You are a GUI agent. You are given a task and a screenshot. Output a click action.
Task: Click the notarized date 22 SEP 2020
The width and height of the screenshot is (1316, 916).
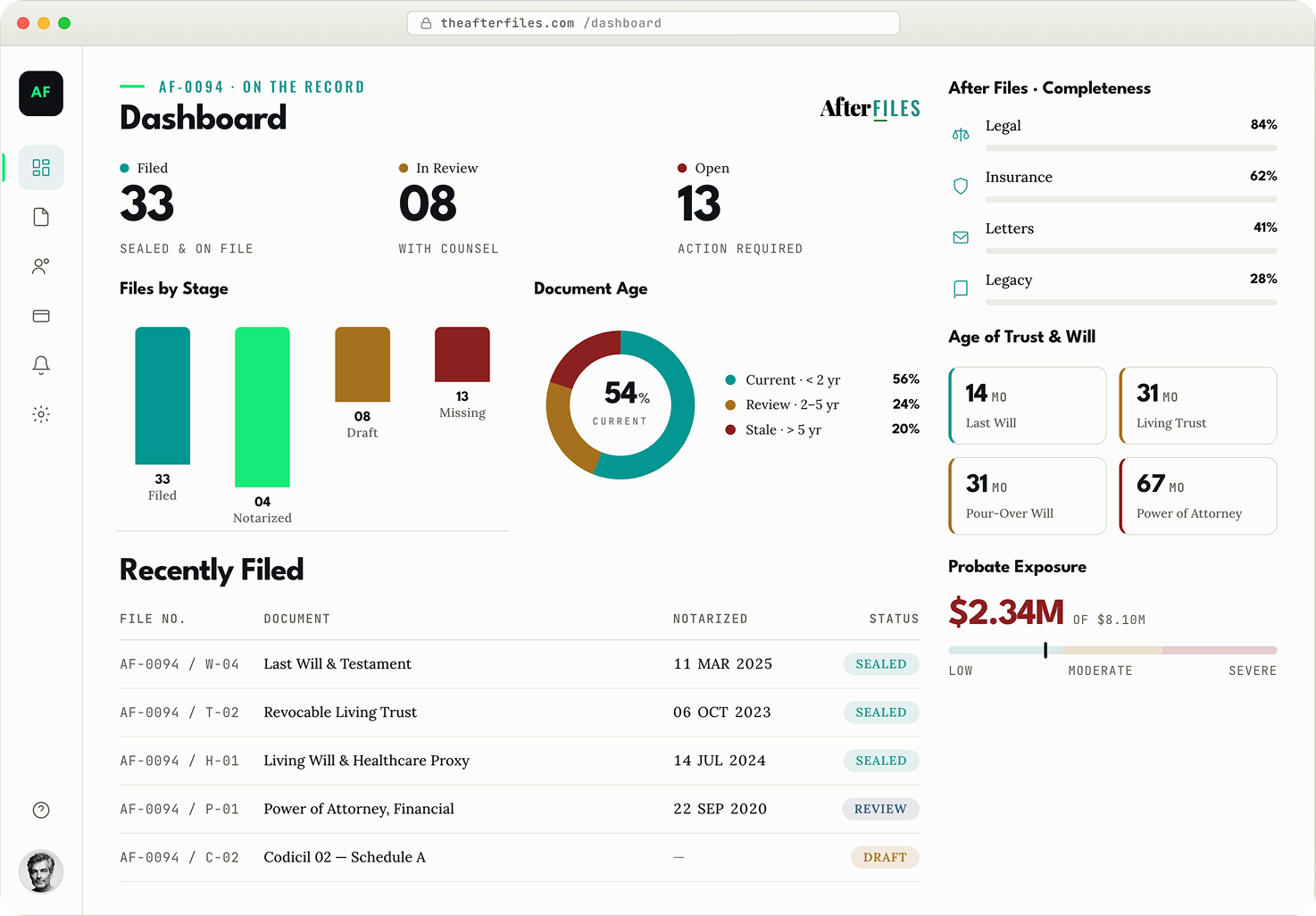(x=720, y=809)
